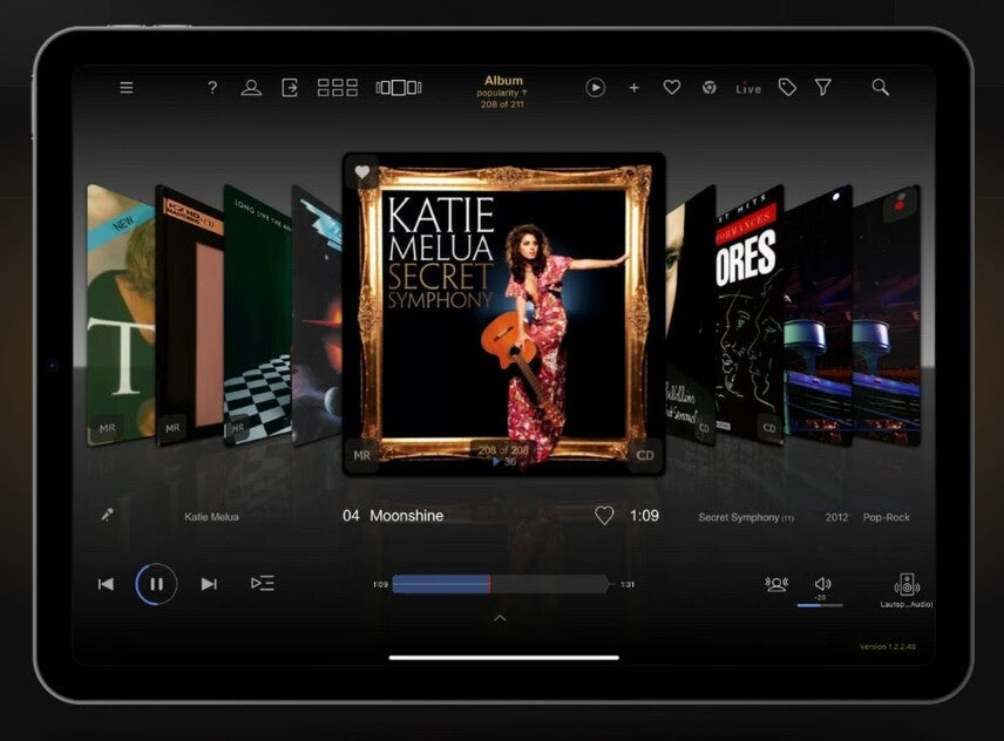Click the Pop-Rock genre label
This screenshot has height=741, width=1004.
886,517
